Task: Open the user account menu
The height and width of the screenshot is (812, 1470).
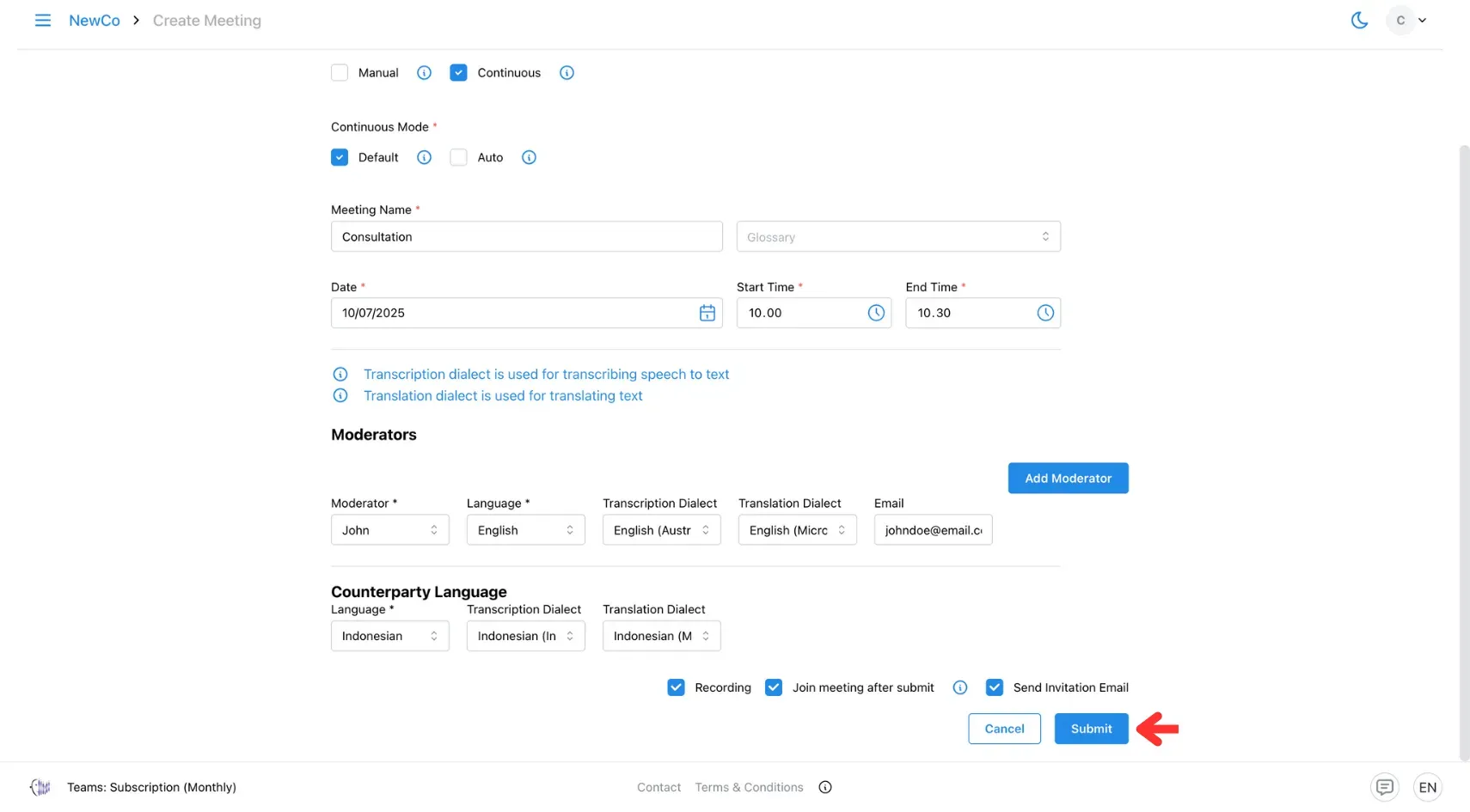Action: tap(1406, 20)
